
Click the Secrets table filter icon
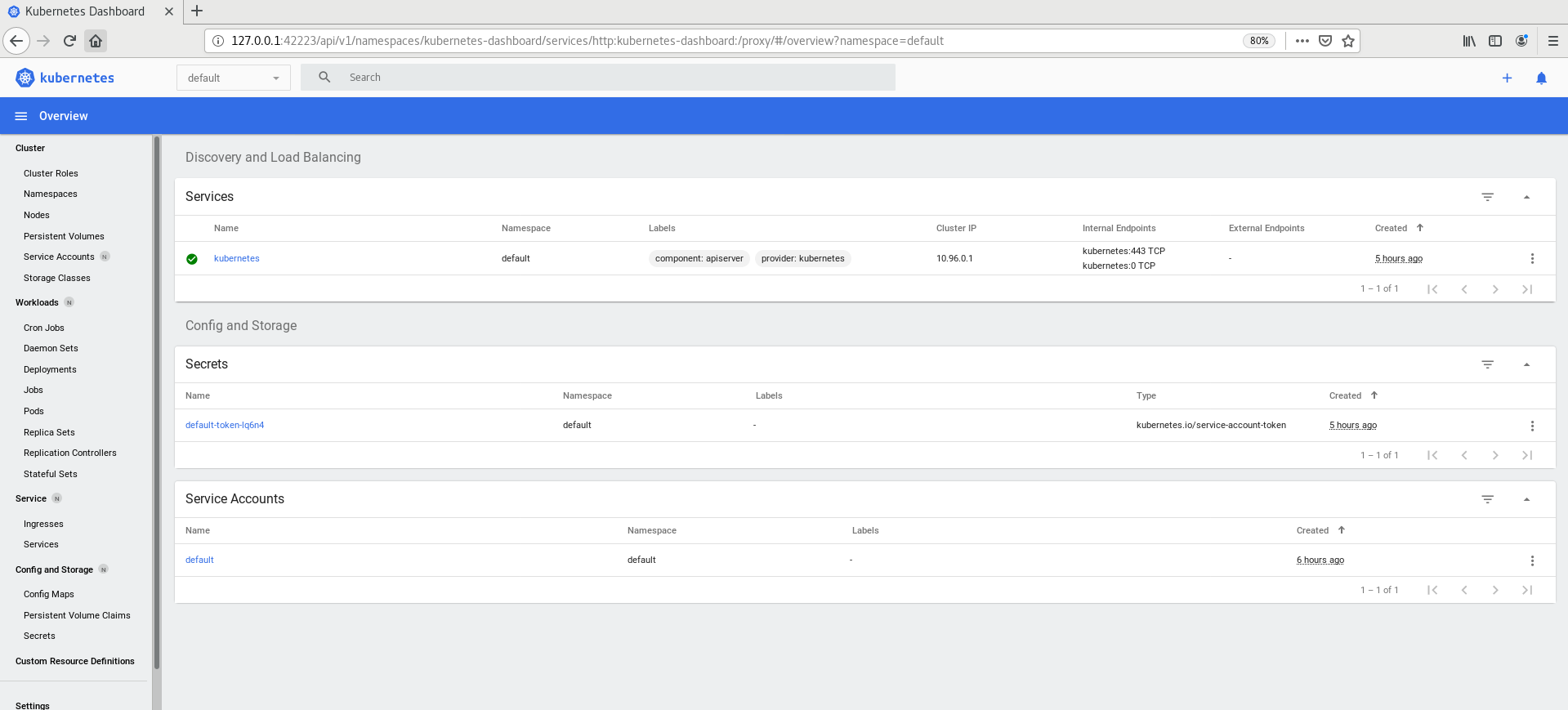(1488, 364)
